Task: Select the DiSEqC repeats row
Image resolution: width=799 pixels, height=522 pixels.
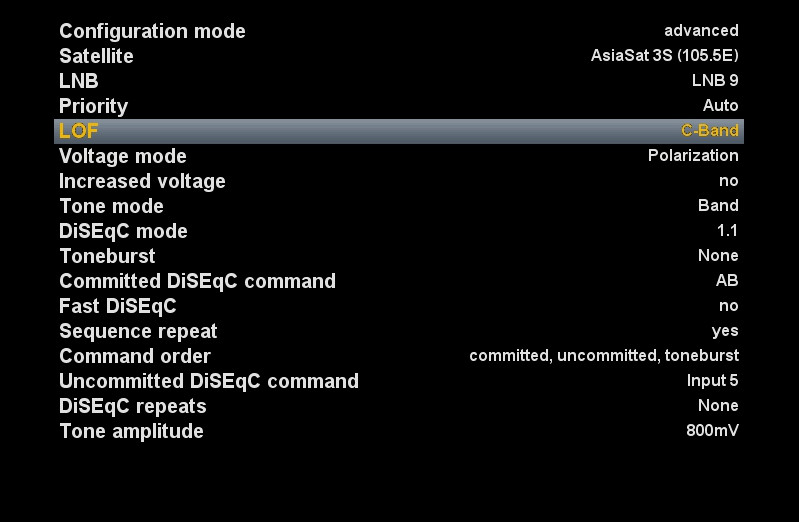Action: click(x=399, y=406)
